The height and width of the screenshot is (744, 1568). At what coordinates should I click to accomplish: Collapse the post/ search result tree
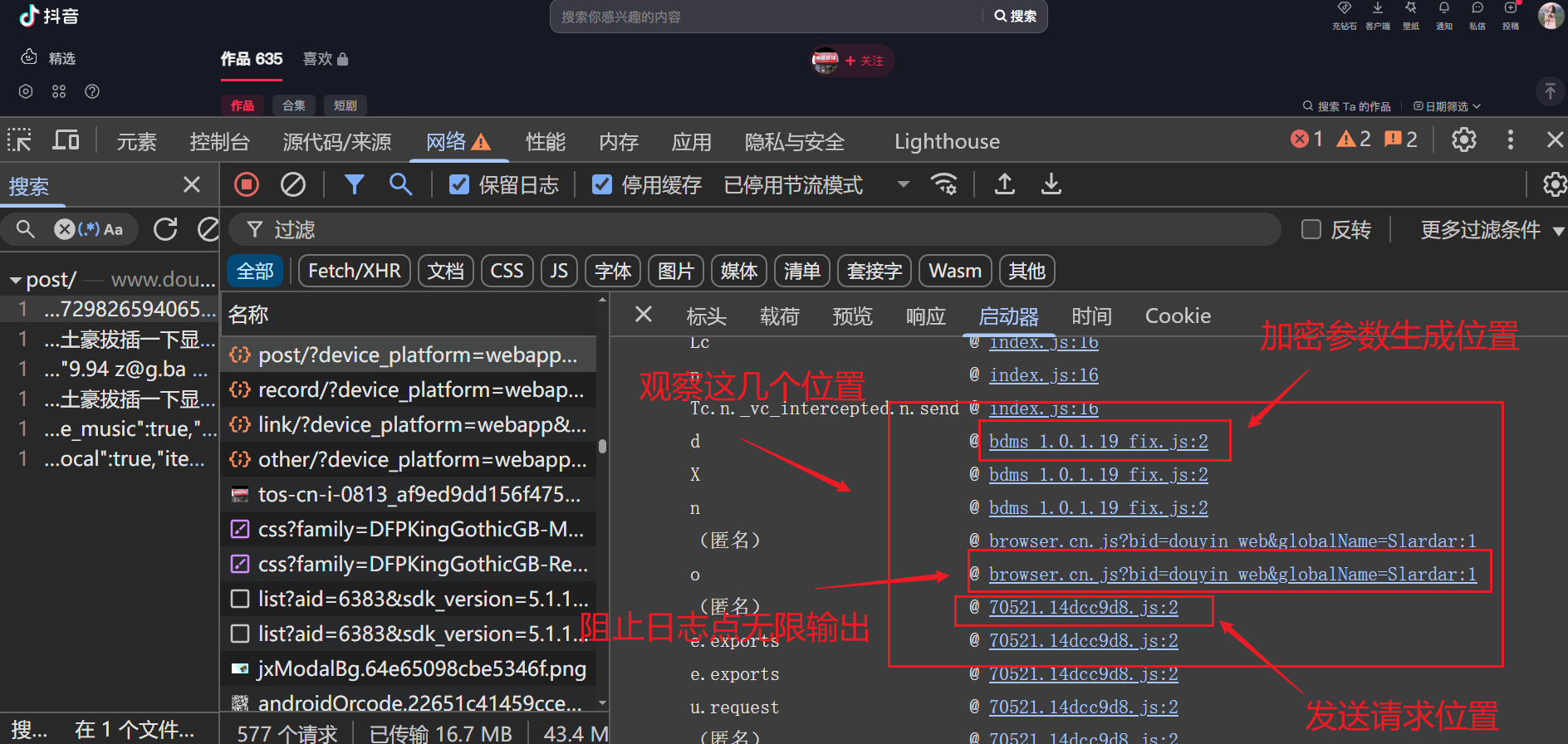(x=15, y=281)
